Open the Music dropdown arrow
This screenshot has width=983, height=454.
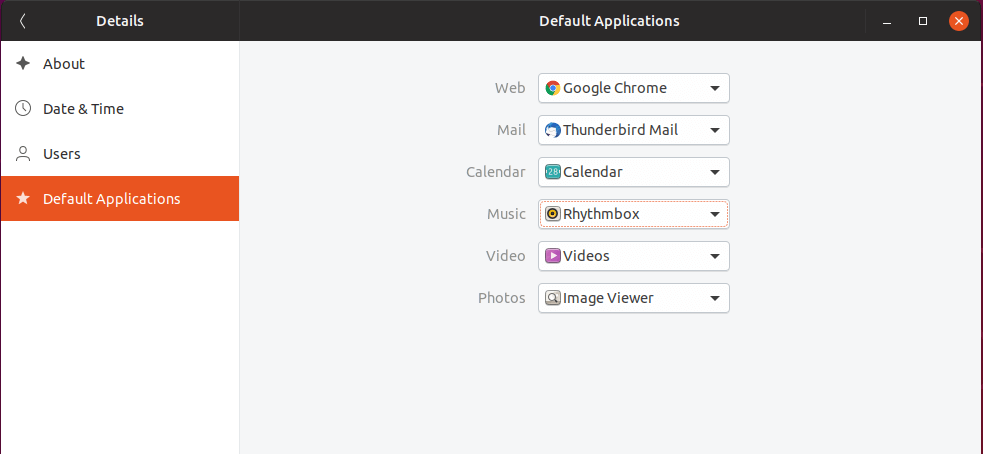pos(715,214)
